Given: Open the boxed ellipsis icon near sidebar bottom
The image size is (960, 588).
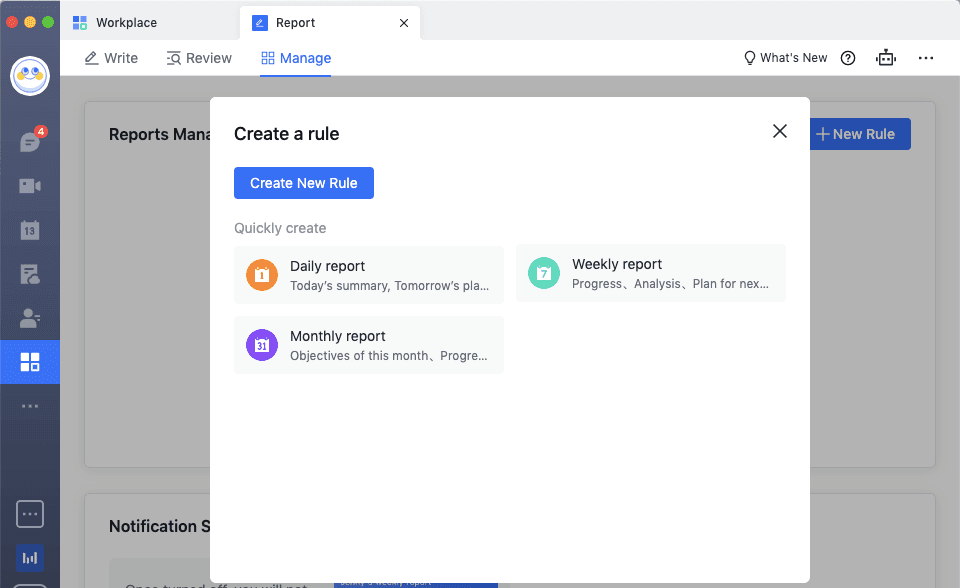Looking at the screenshot, I should click(30, 514).
